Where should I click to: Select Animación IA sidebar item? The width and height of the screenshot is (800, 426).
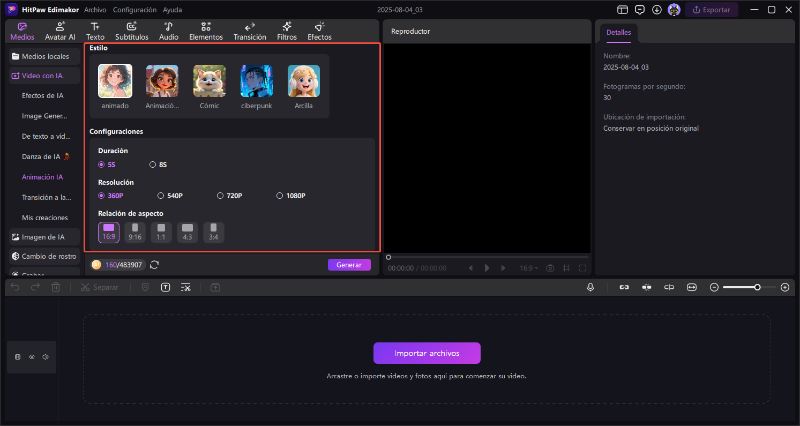(42, 177)
